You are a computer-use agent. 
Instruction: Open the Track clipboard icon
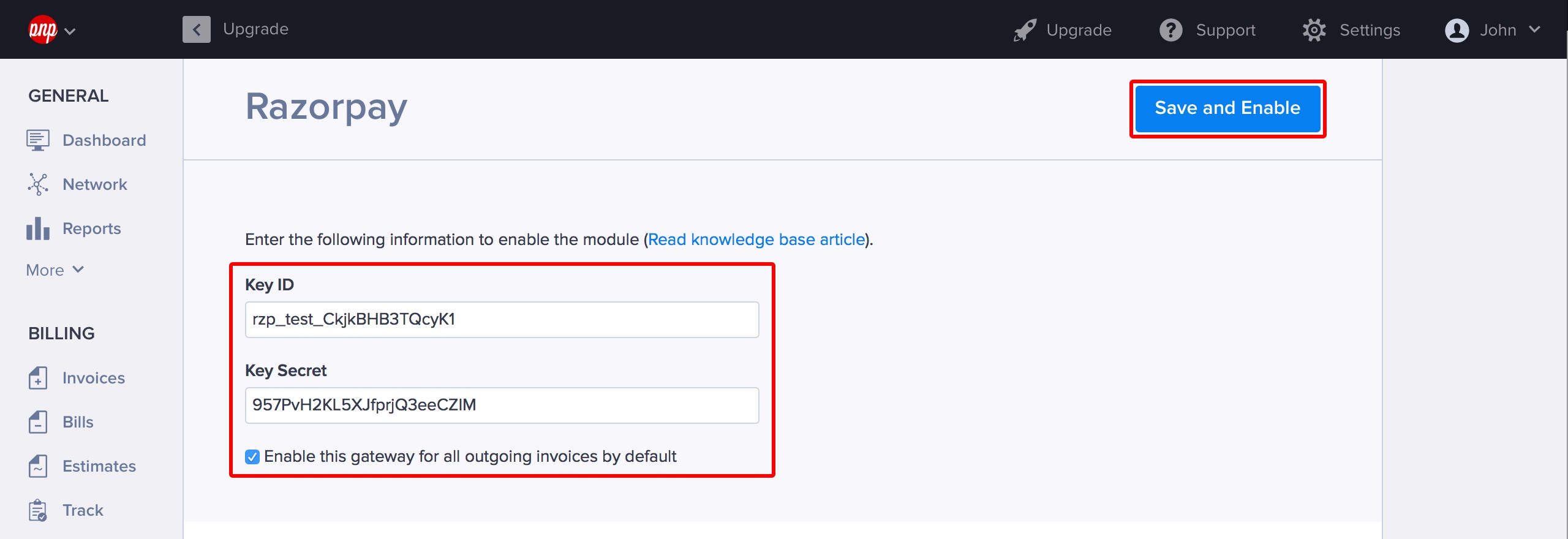[39, 509]
